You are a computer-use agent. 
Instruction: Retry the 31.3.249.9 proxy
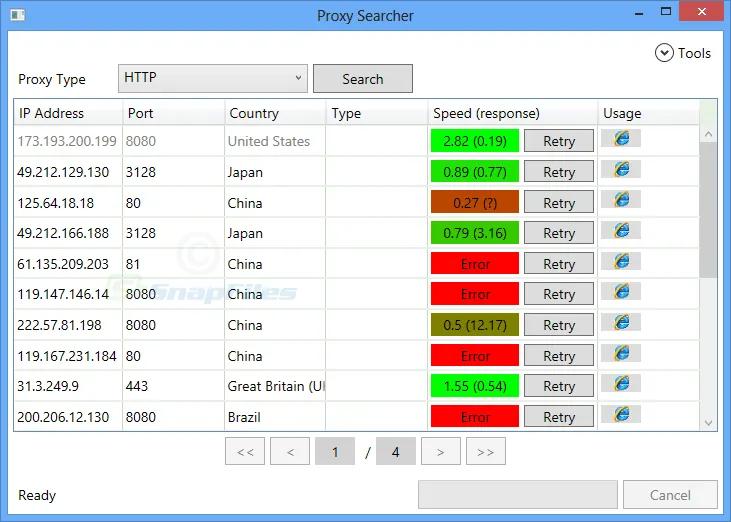[559, 386]
